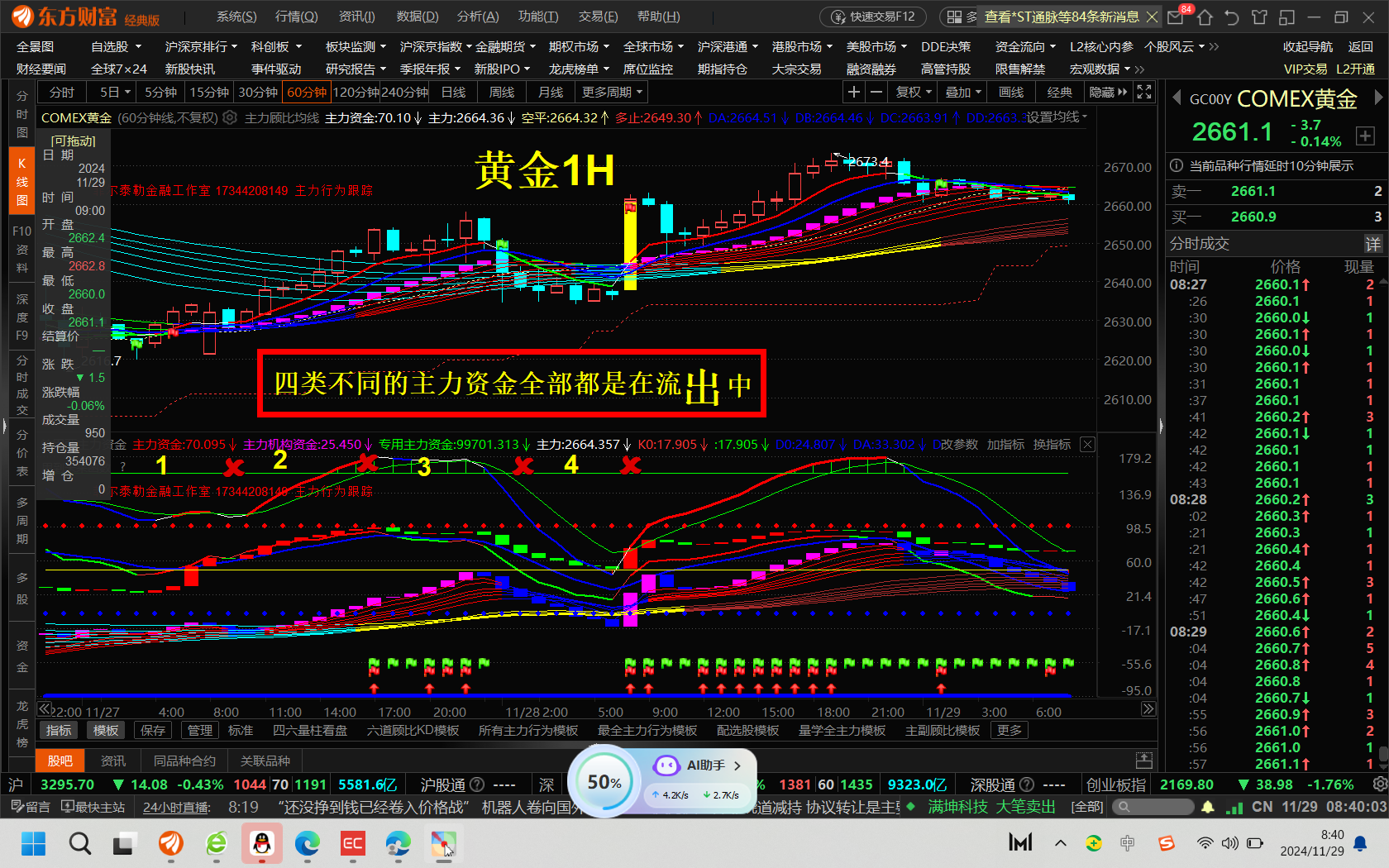This screenshot has height=868, width=1389.
Task: Select K线图 sidebar view
Action: pyautogui.click(x=22, y=182)
